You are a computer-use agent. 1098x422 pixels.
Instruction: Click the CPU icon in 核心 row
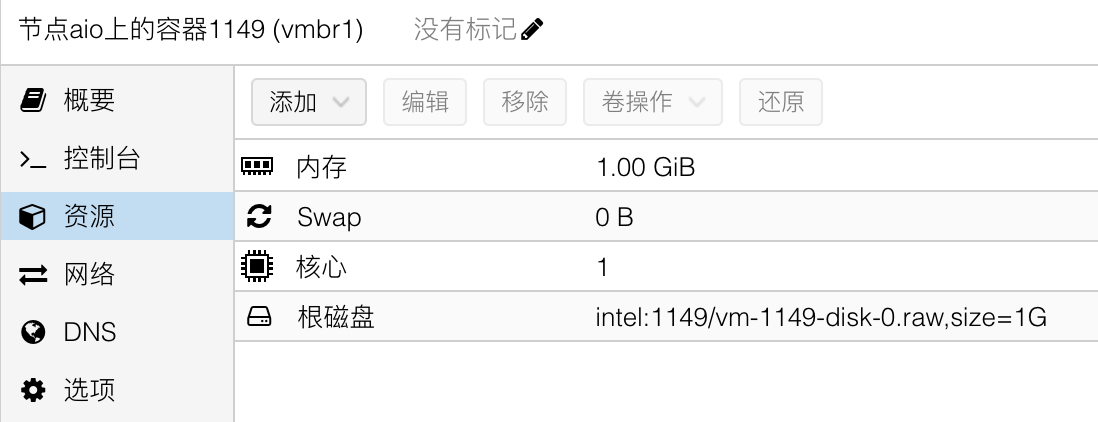(257, 267)
